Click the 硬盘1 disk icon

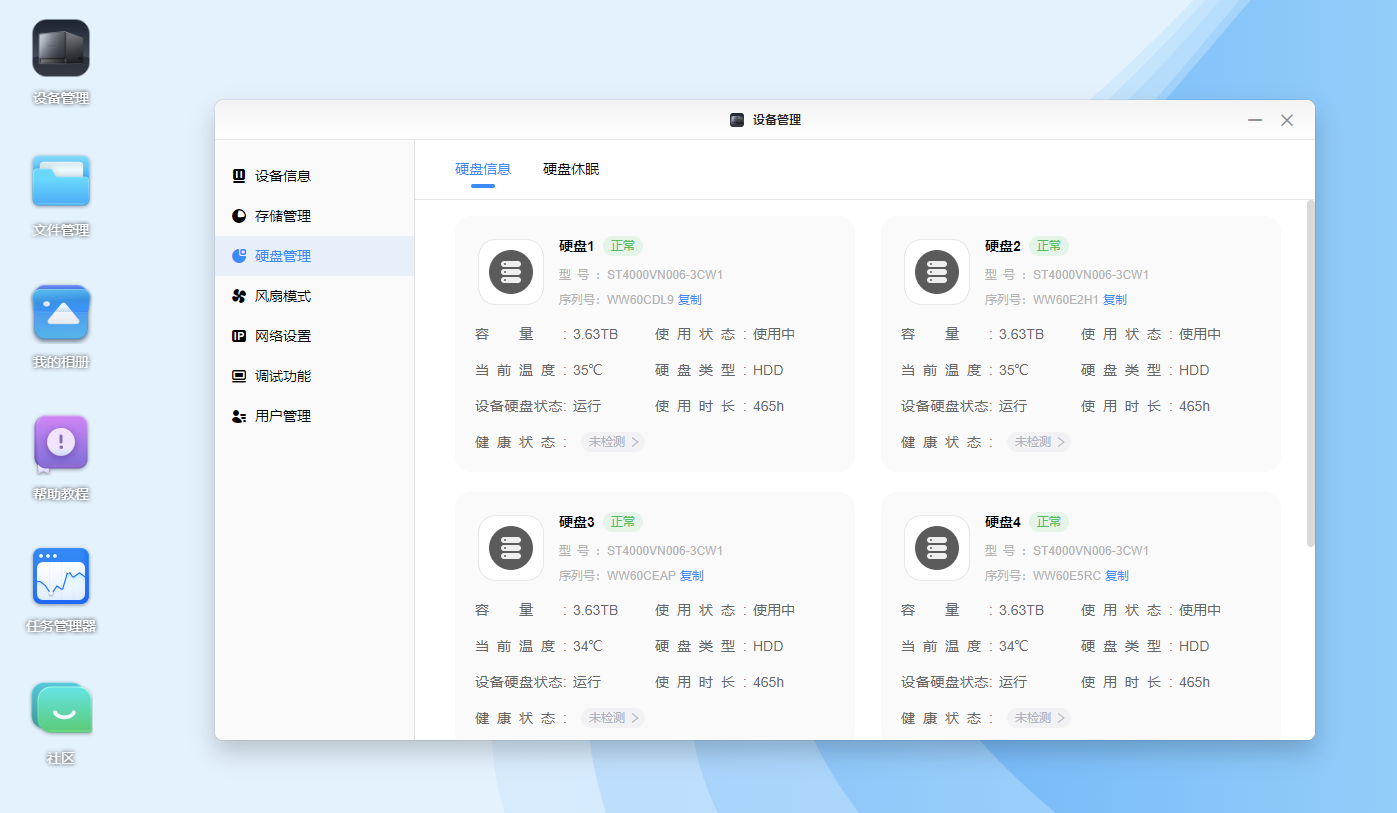(x=511, y=272)
